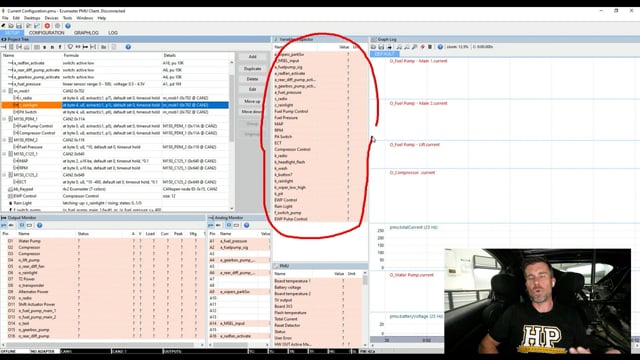Click the first icon in Project Tree toolbar
The image size is (640, 360).
coord(4,47)
